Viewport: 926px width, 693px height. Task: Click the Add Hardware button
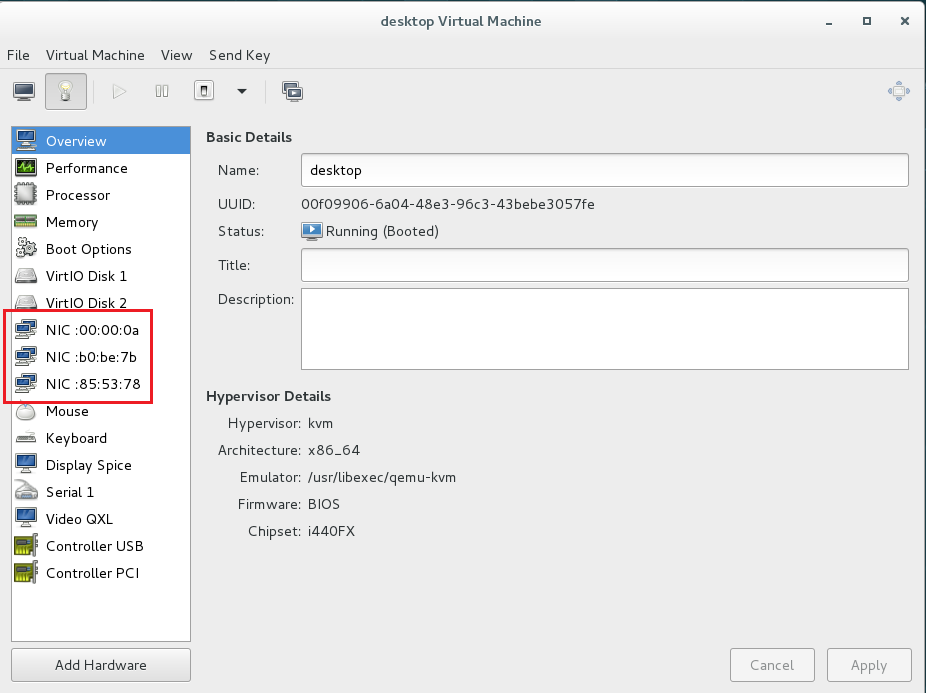tap(101, 665)
